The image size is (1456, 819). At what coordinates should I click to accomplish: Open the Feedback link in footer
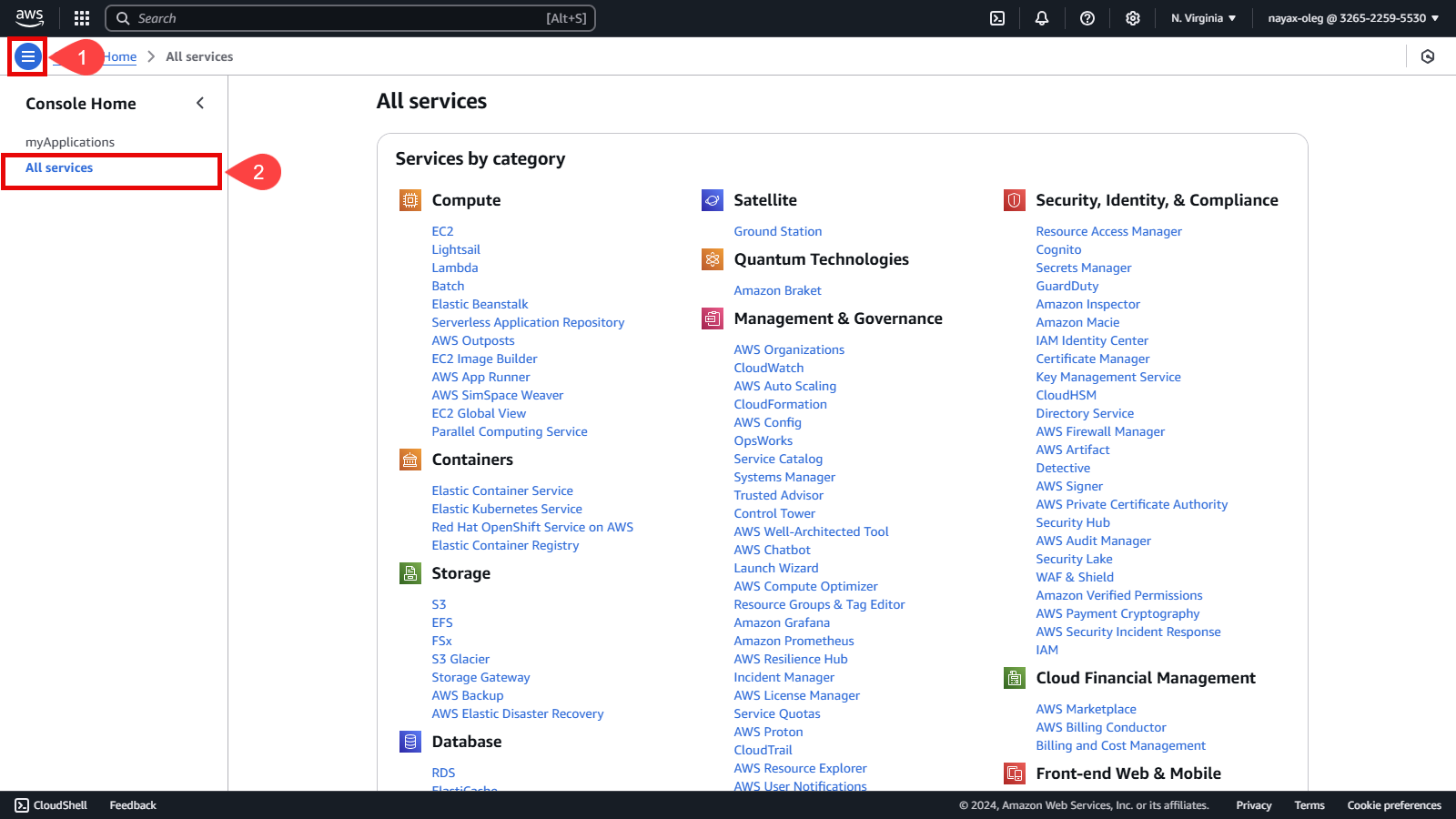click(x=133, y=805)
